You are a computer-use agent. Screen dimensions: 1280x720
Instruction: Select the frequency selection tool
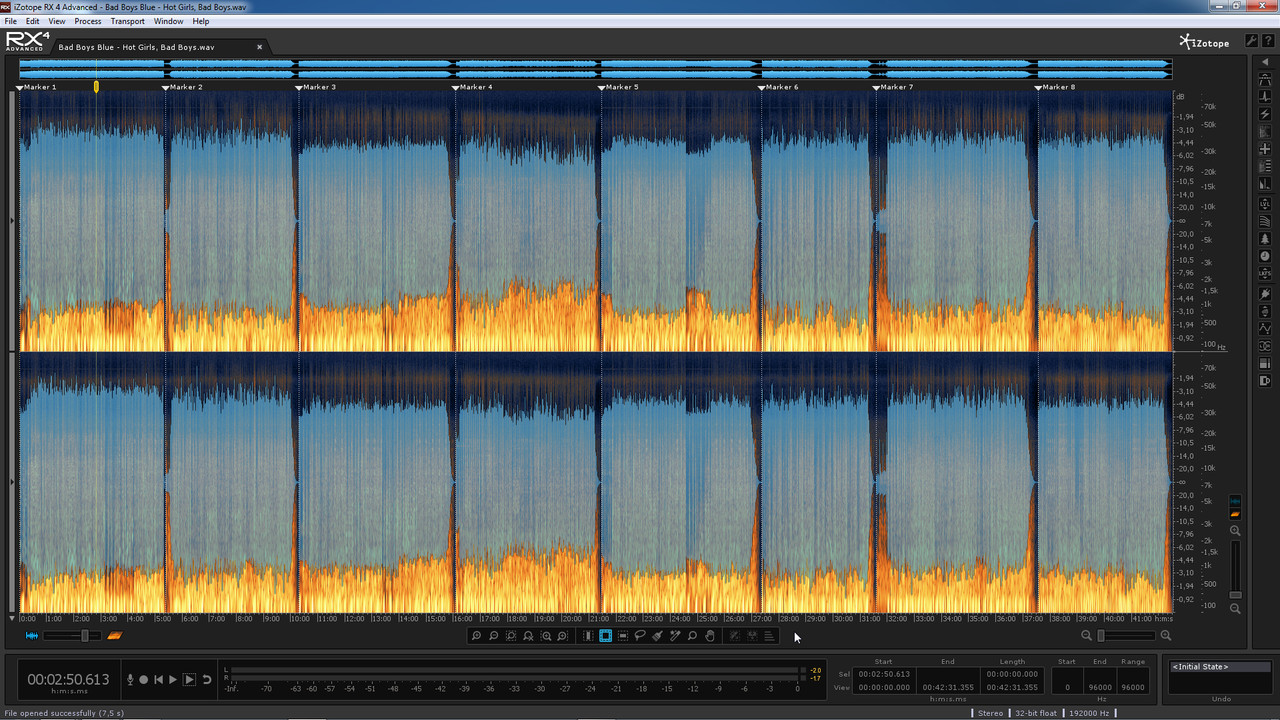pyautogui.click(x=623, y=636)
